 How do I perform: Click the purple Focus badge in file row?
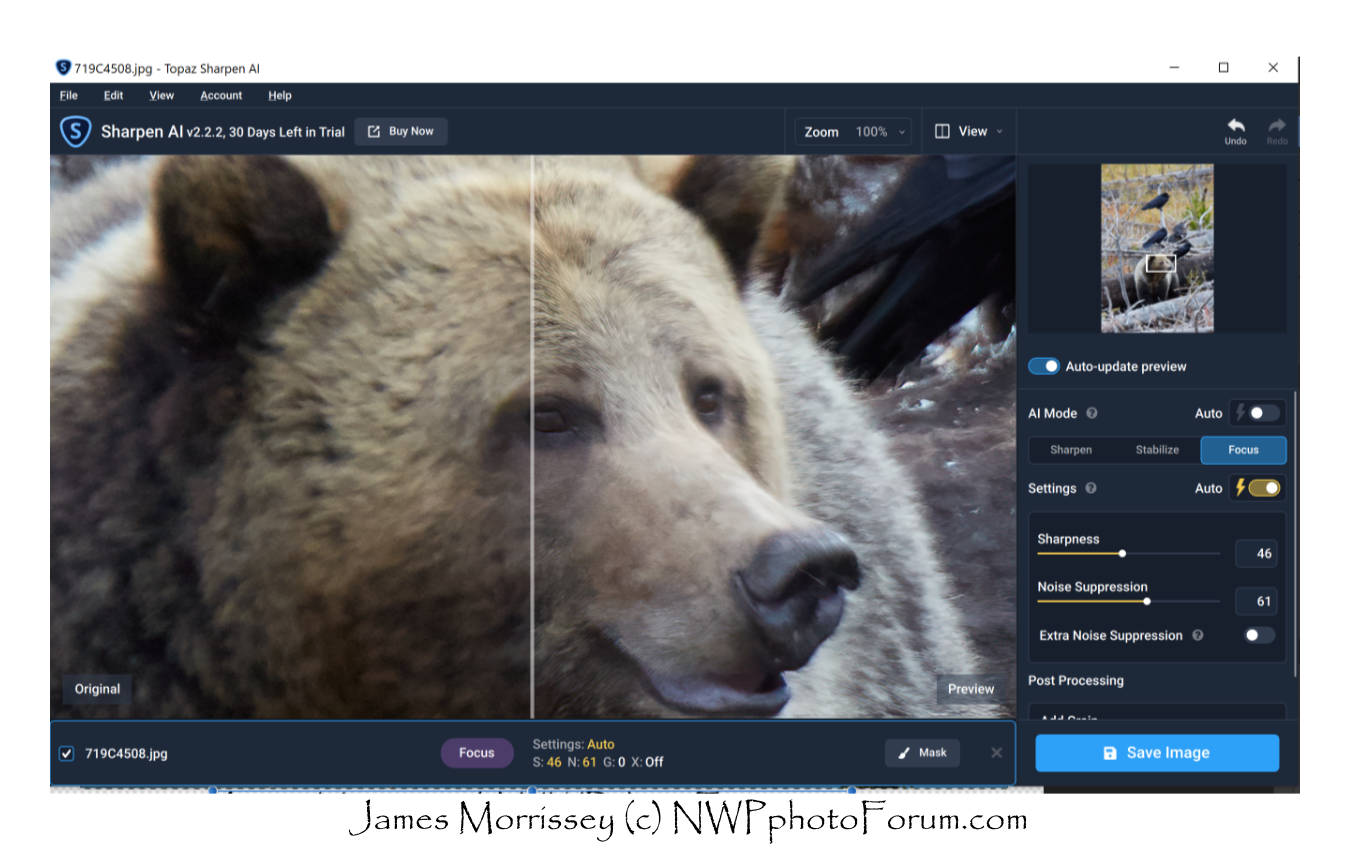477,753
